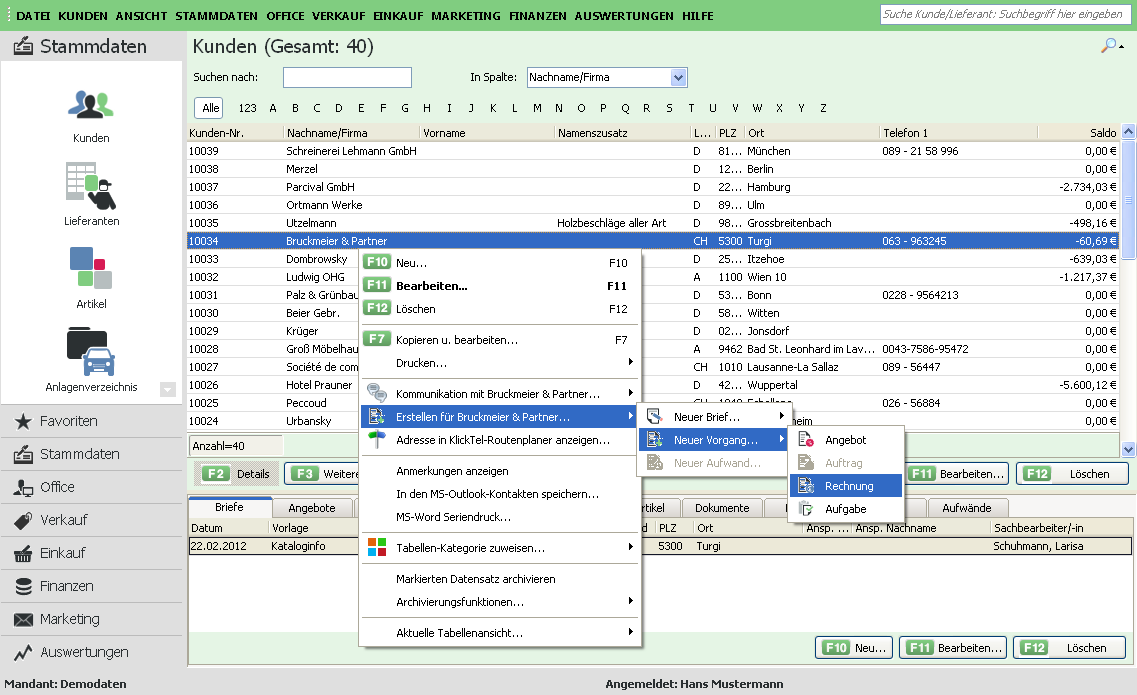Select Aufgabe from the submenu

[x=845, y=509]
